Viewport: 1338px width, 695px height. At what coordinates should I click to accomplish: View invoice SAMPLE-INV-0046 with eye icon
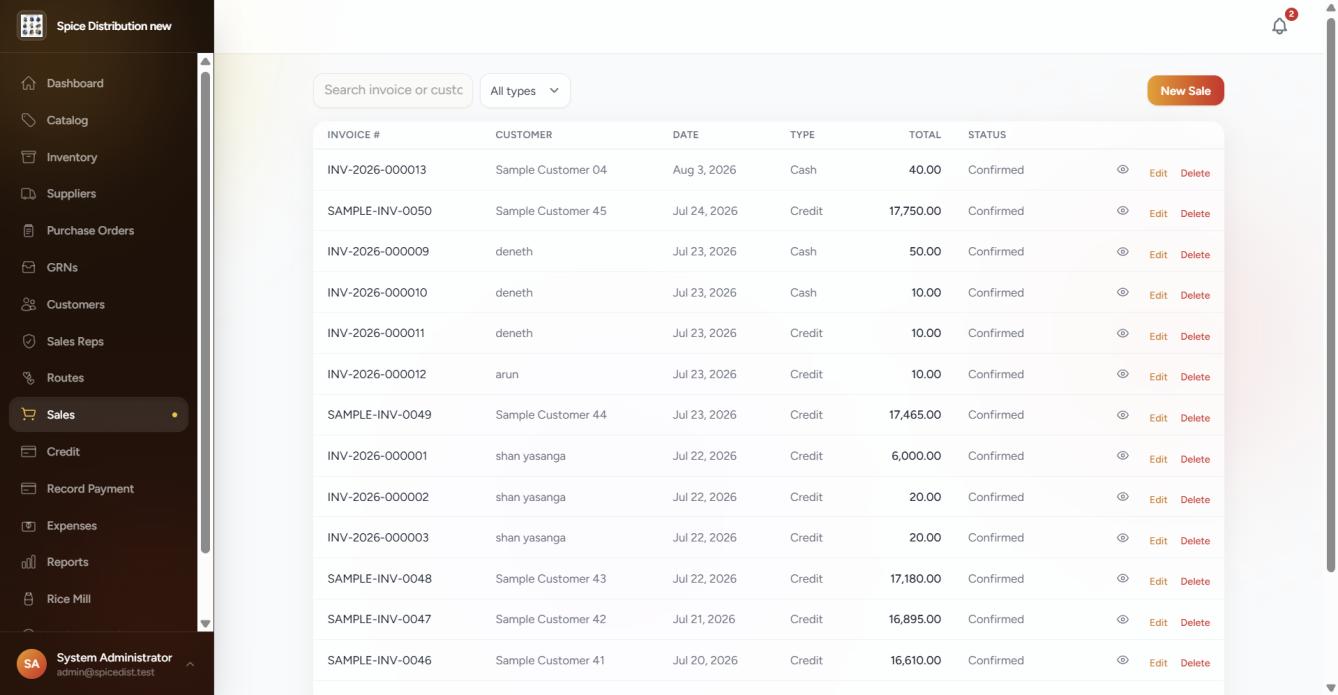click(x=1122, y=660)
